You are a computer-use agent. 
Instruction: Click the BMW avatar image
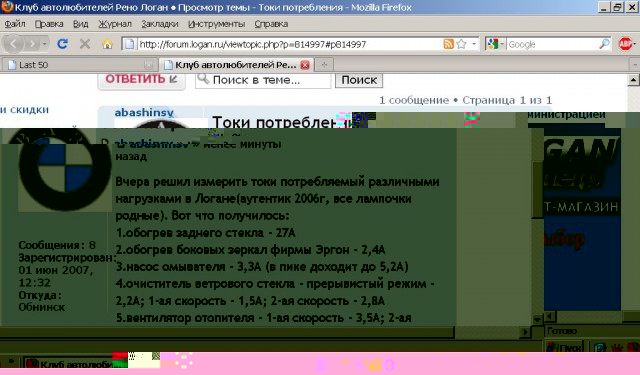65,171
